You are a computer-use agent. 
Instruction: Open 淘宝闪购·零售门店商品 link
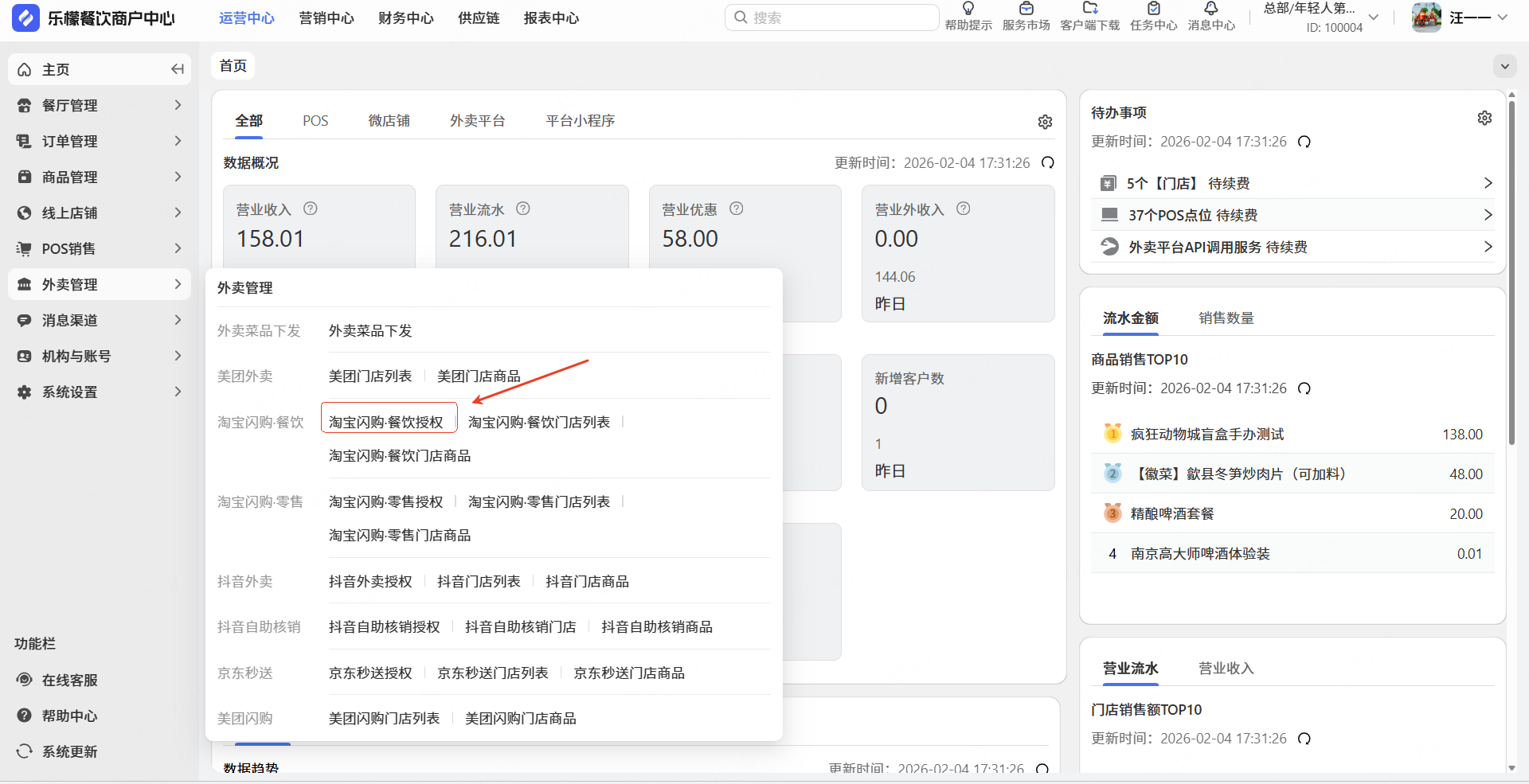[400, 536]
